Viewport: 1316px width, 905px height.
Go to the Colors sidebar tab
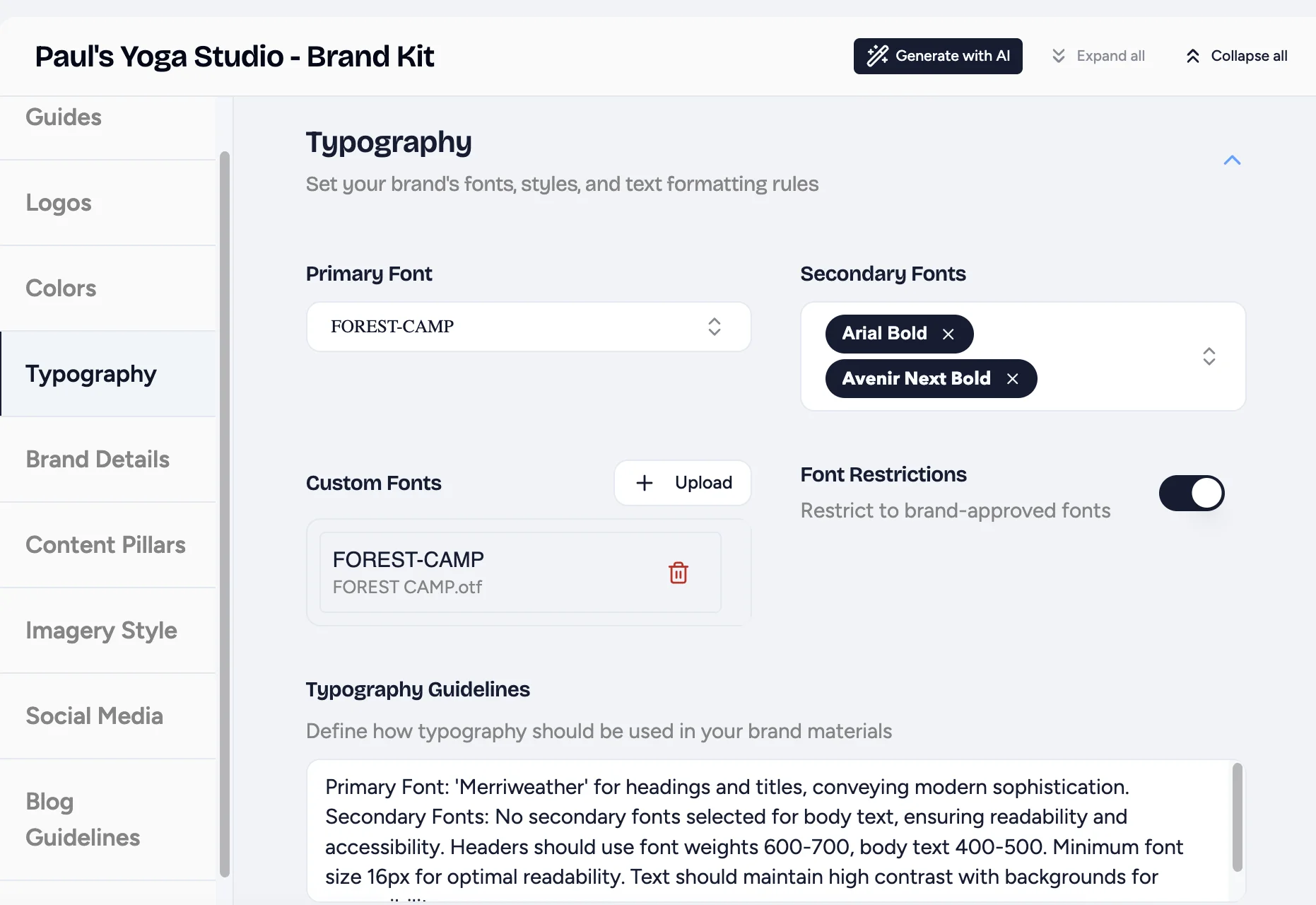107,288
